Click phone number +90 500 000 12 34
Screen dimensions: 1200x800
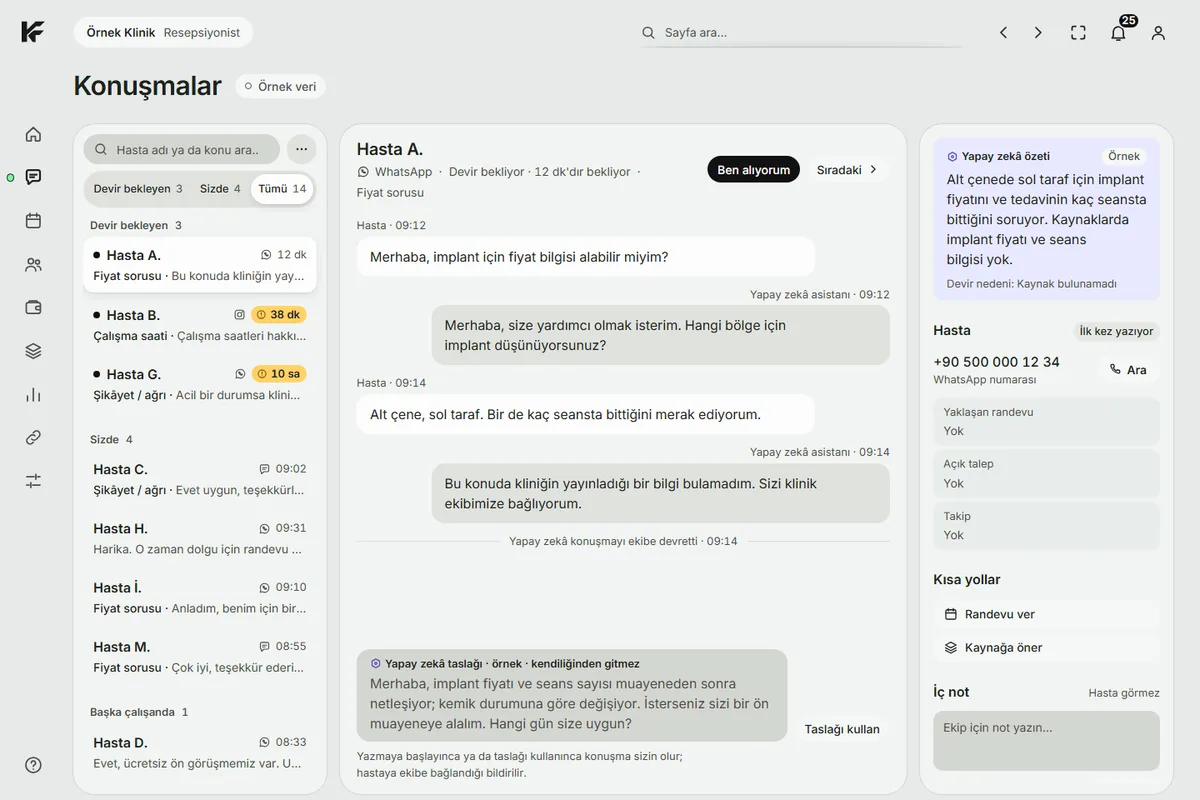996,362
